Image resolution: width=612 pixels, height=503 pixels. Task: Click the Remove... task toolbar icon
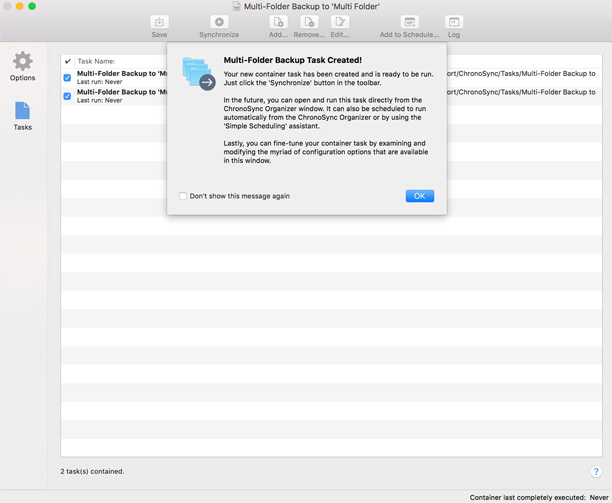[x=309, y=22]
